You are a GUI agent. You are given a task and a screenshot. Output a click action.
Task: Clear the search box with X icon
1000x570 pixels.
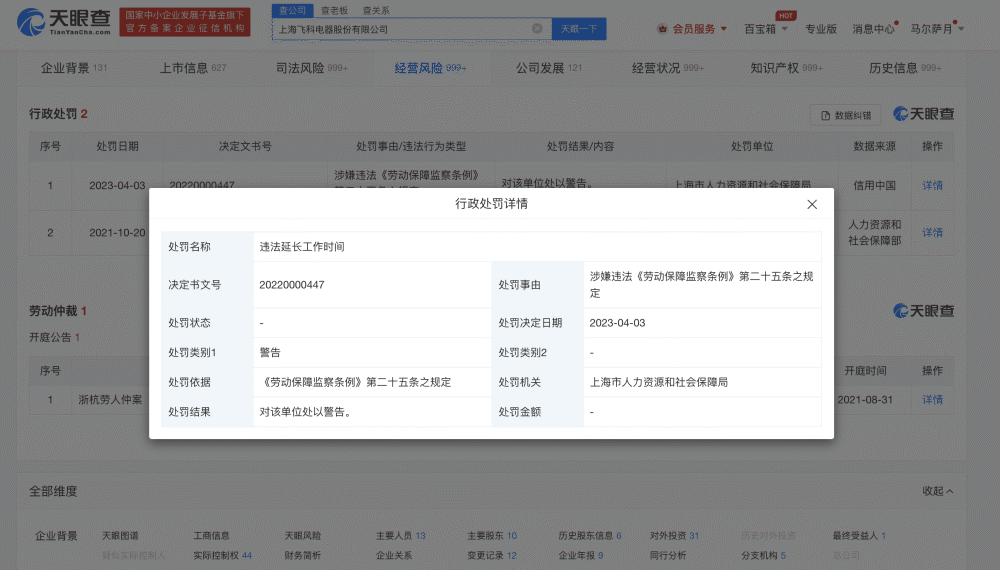point(537,29)
